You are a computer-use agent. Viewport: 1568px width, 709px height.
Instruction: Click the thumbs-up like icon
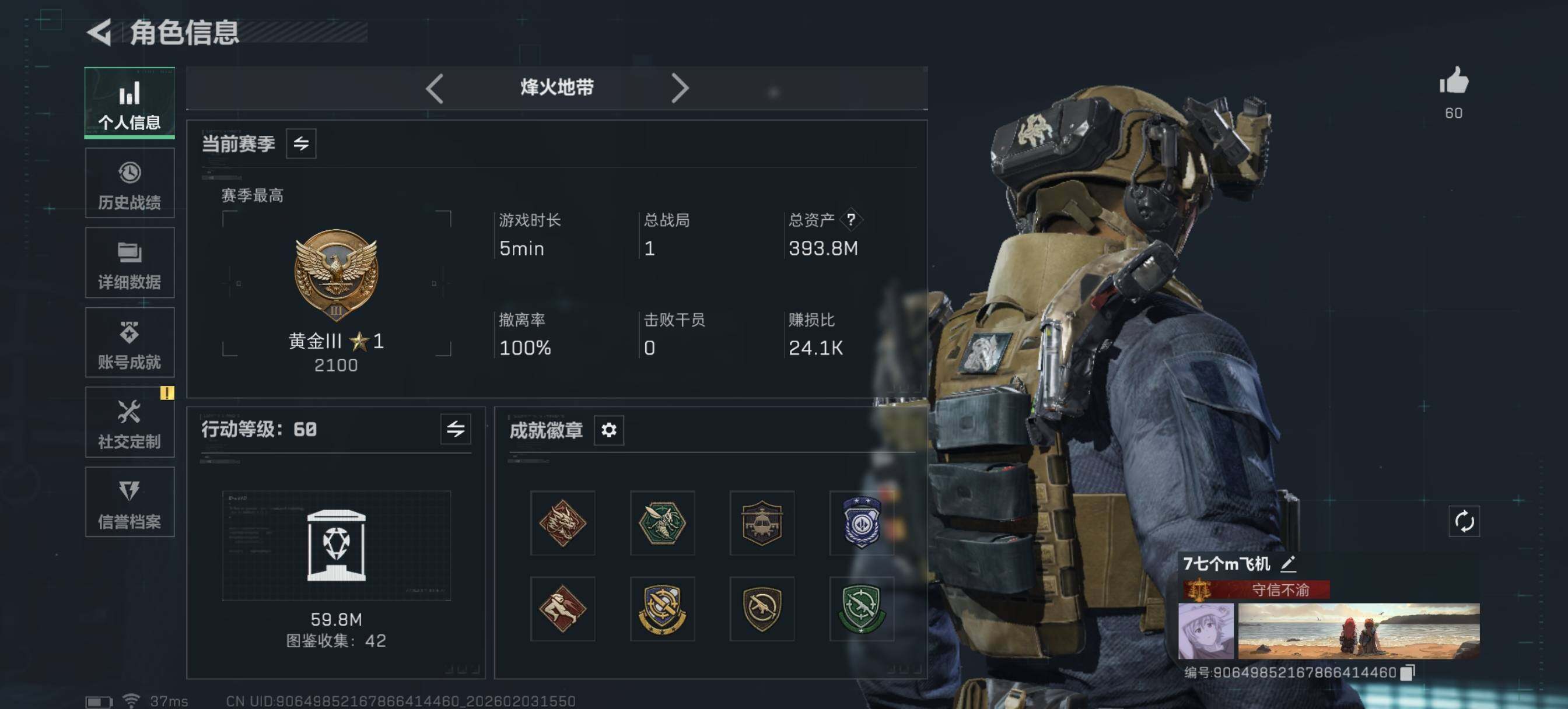[x=1454, y=80]
